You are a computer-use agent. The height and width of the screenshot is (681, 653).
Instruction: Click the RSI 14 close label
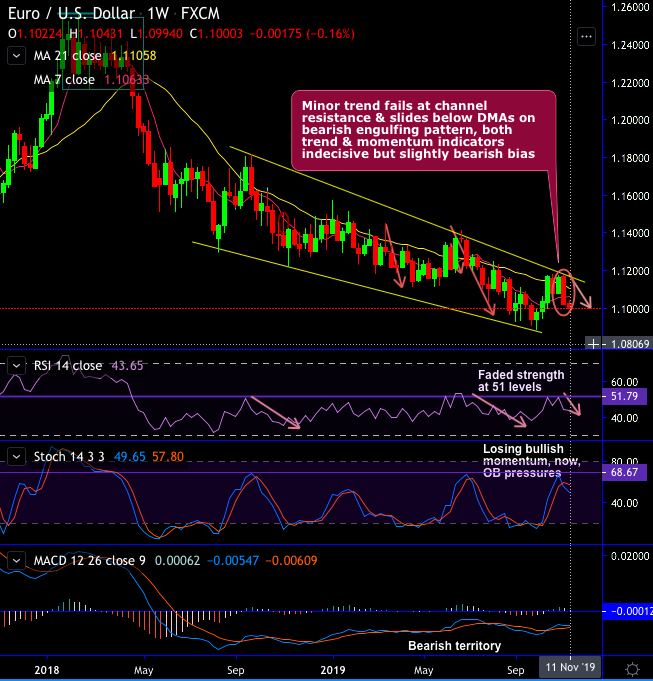tap(68, 366)
